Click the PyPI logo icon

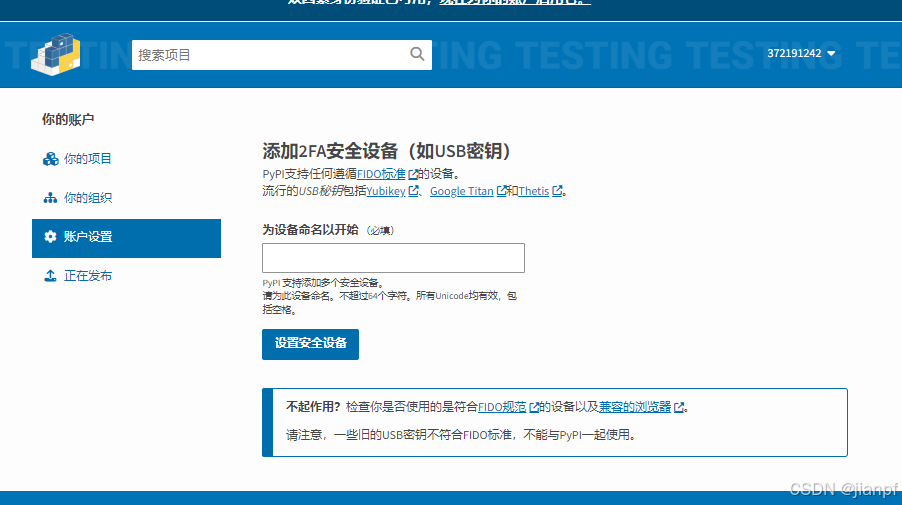point(56,55)
